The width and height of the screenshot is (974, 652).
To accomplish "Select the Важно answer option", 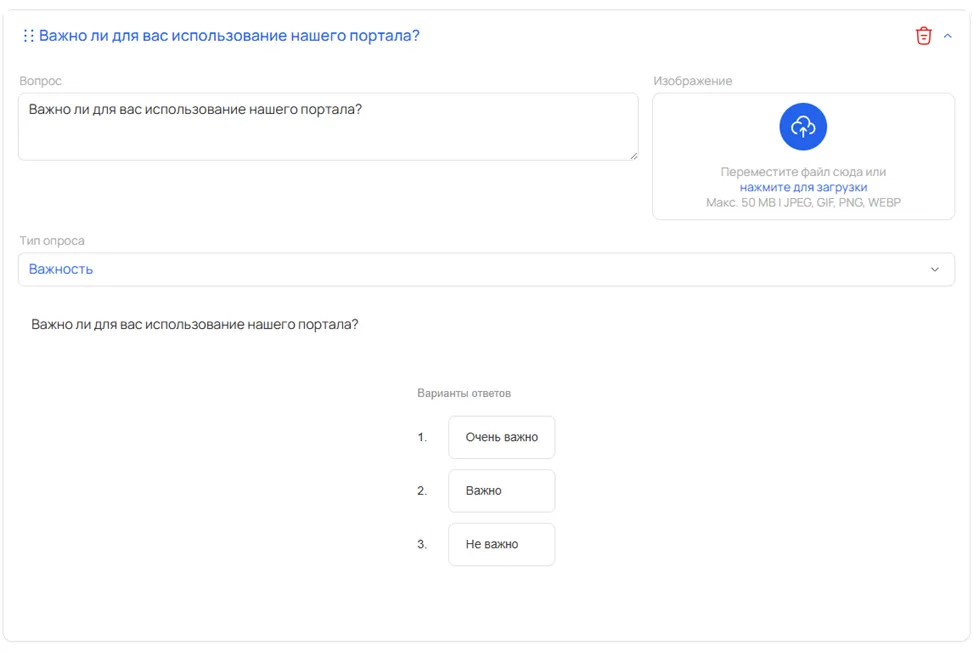I will pyautogui.click(x=502, y=491).
